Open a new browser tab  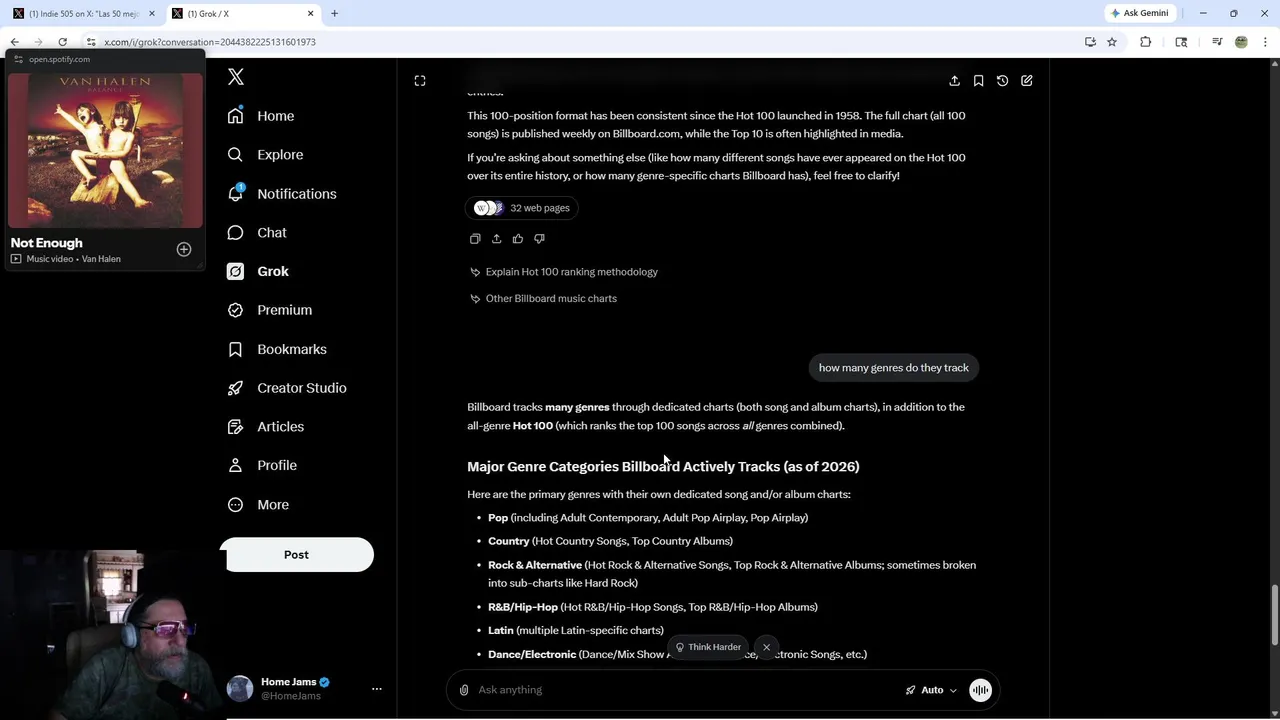[x=335, y=14]
